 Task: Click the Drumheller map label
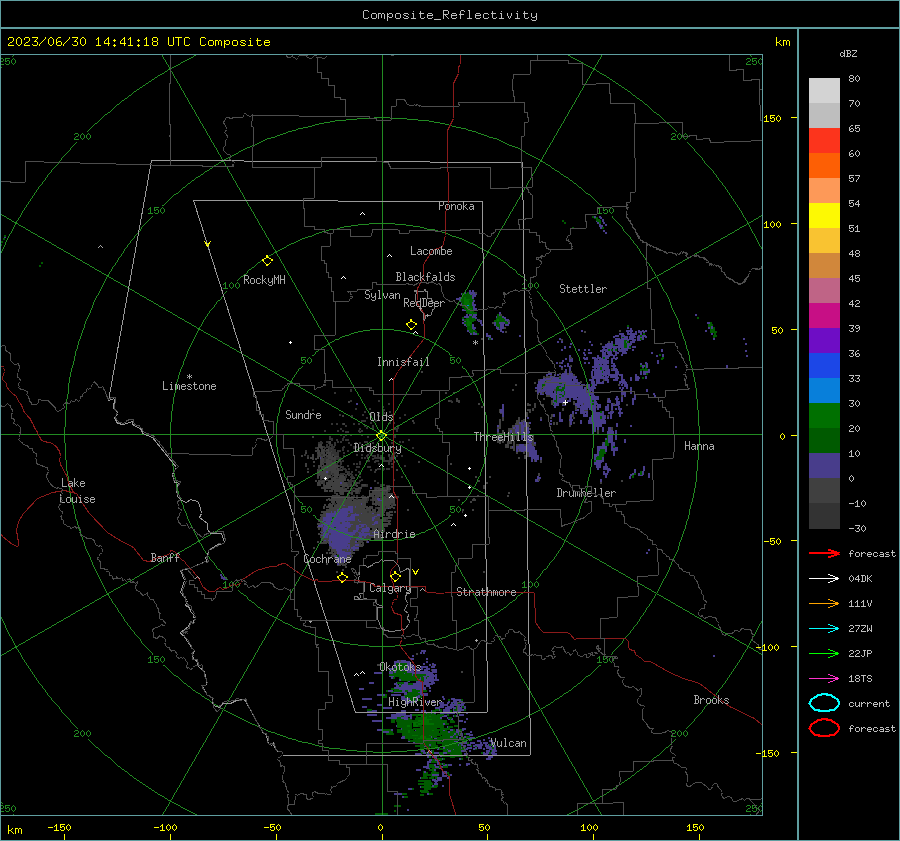point(586,493)
